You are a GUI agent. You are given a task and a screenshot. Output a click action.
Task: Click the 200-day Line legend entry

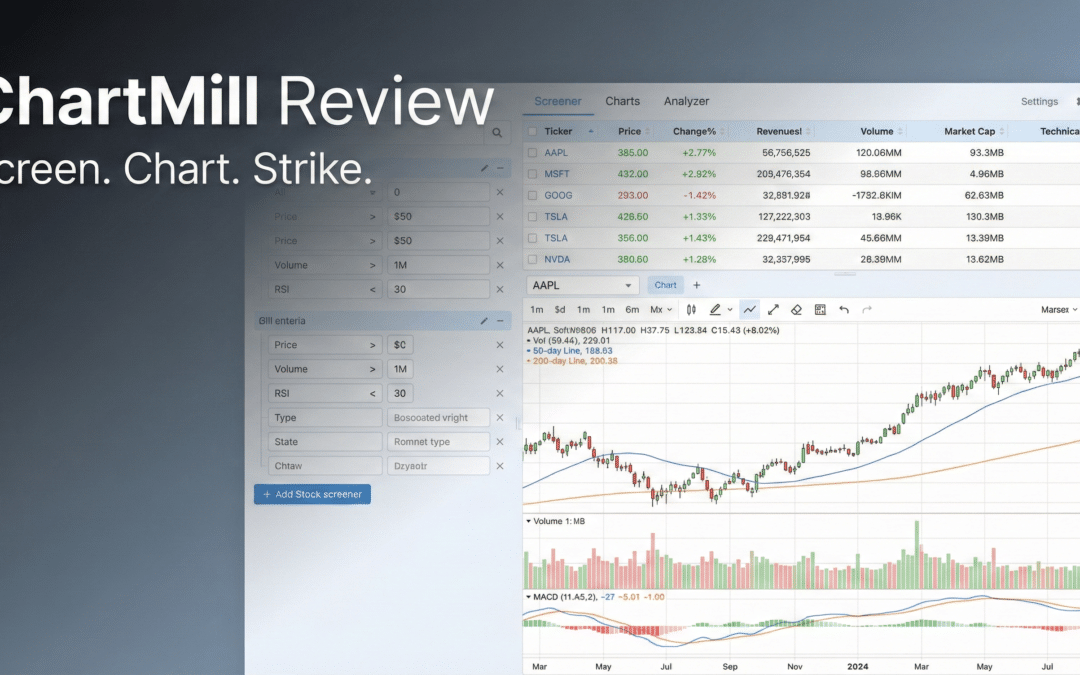coord(572,361)
